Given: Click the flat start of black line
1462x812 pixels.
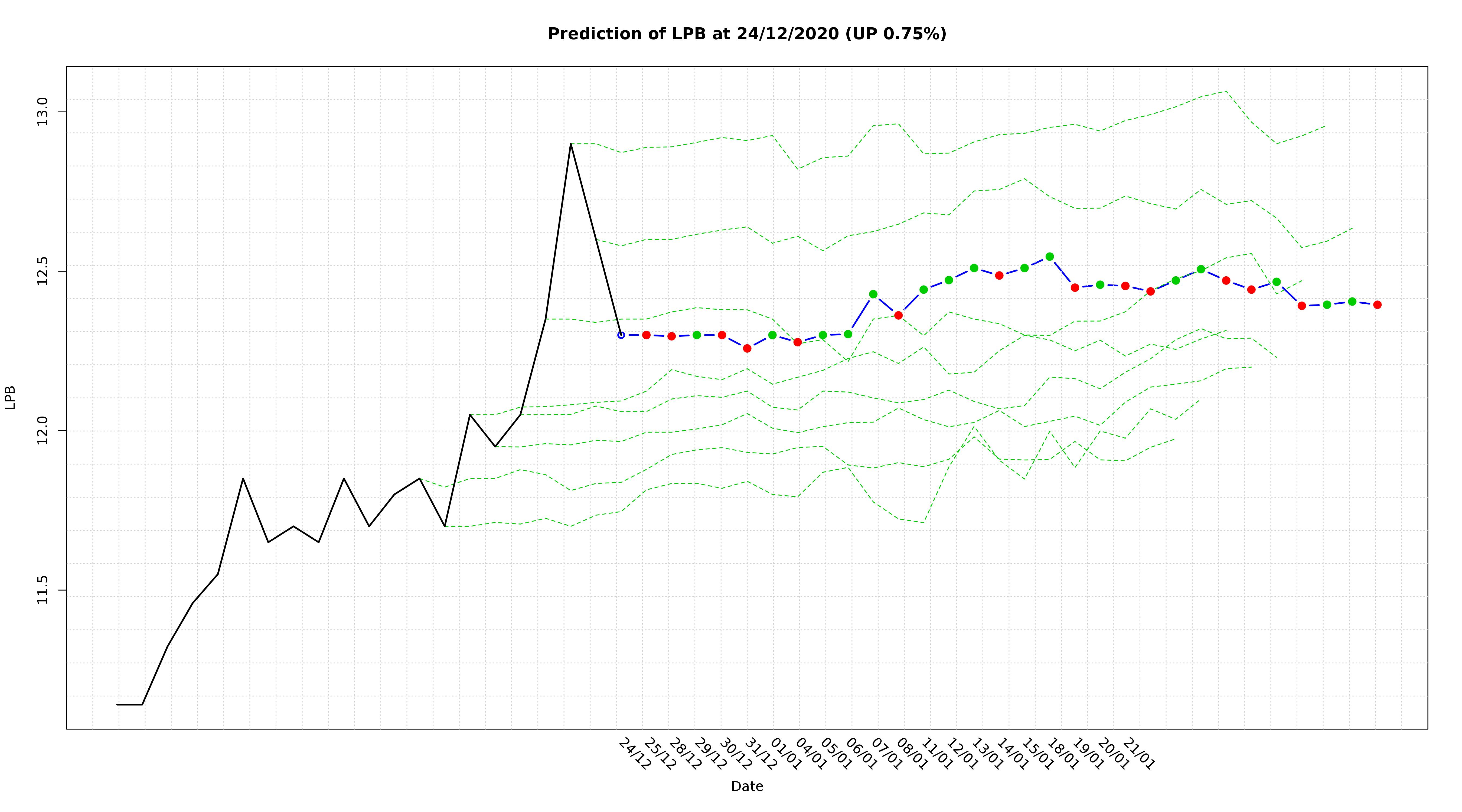Looking at the screenshot, I should tap(129, 704).
